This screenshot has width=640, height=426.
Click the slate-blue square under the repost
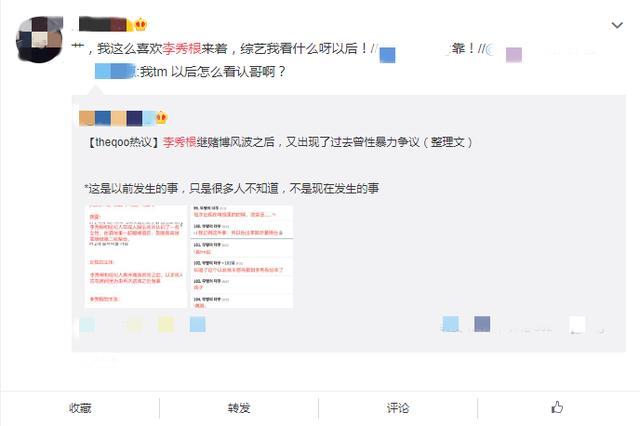tap(482, 324)
